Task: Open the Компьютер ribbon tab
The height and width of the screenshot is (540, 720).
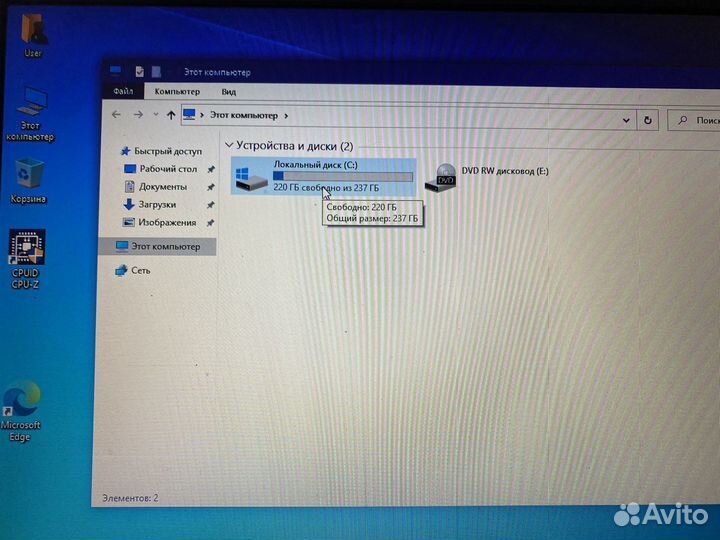Action: tap(177, 91)
